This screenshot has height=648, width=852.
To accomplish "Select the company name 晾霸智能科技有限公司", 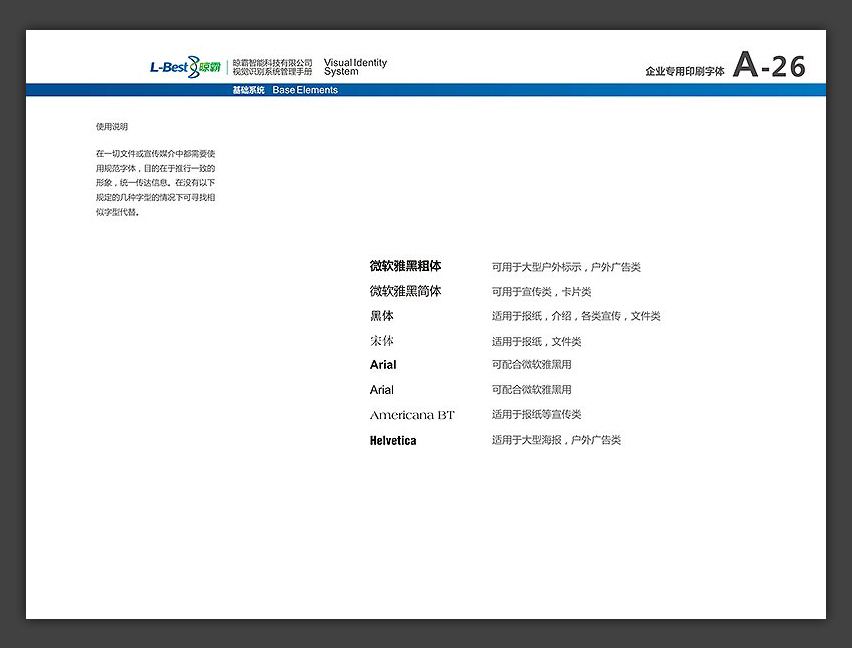I will point(272,62).
